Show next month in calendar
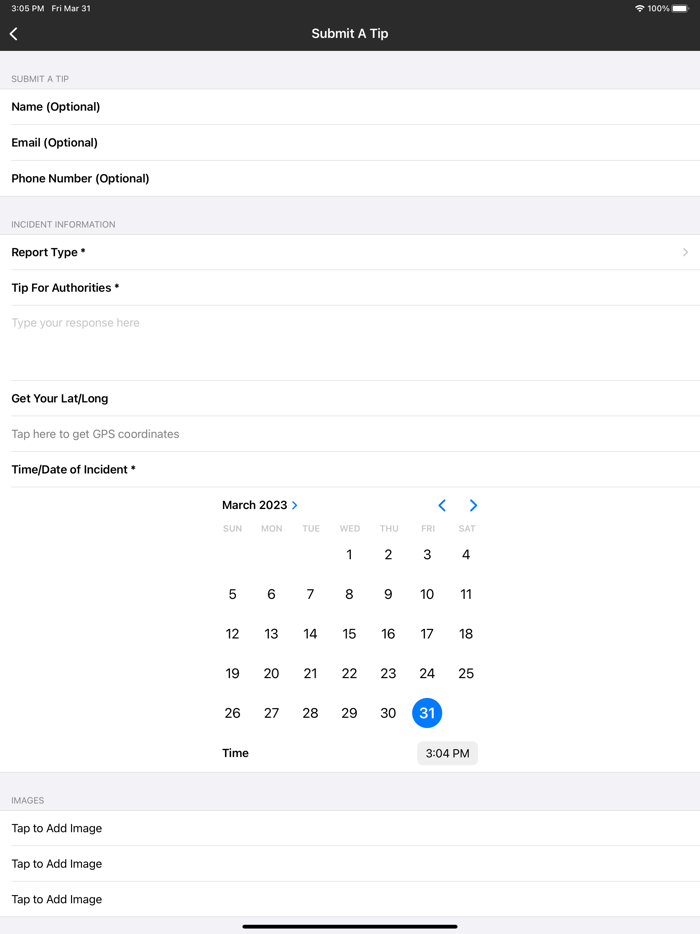This screenshot has width=700, height=934. [x=473, y=505]
